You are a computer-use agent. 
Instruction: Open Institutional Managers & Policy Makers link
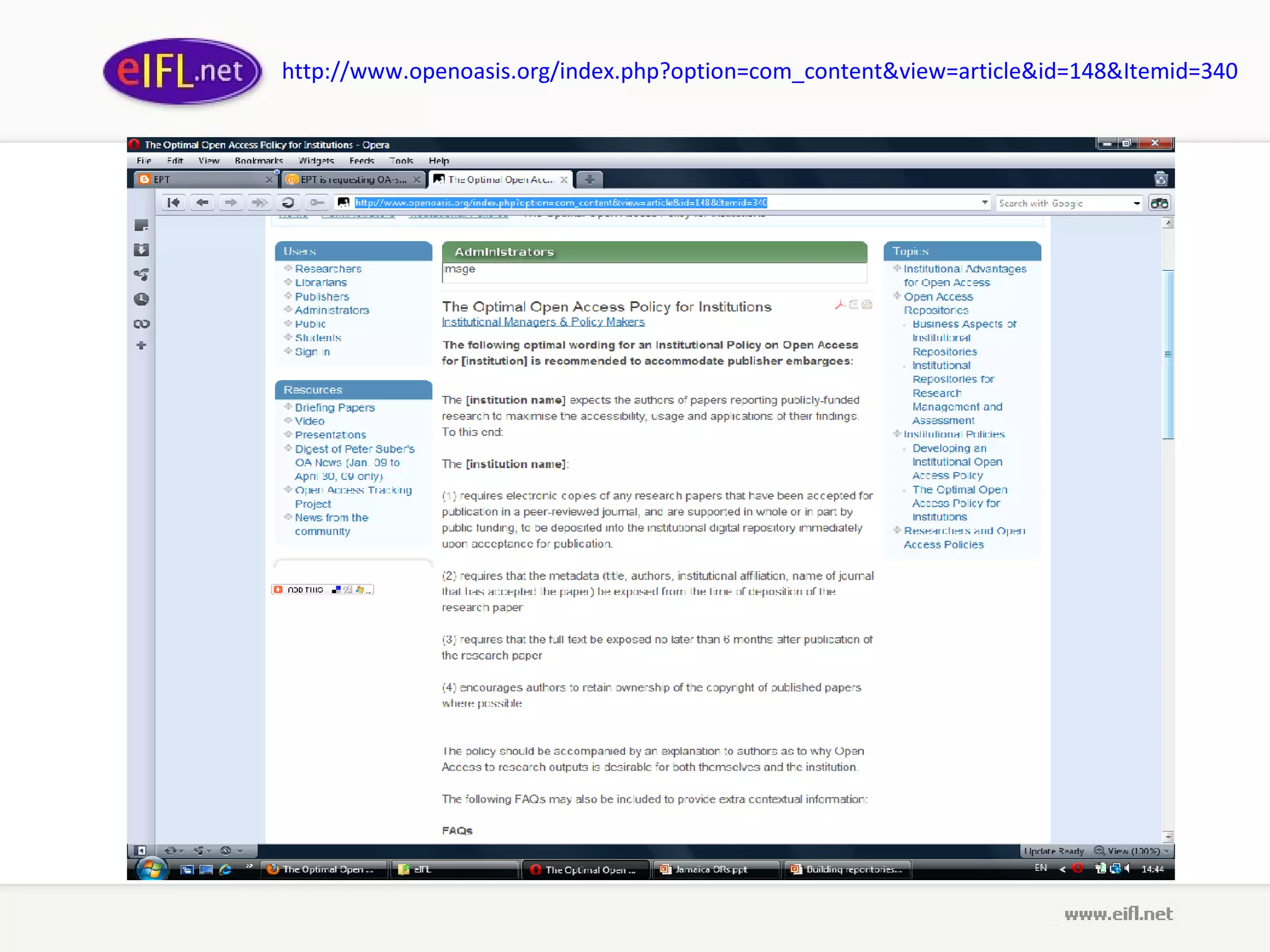click(x=543, y=322)
